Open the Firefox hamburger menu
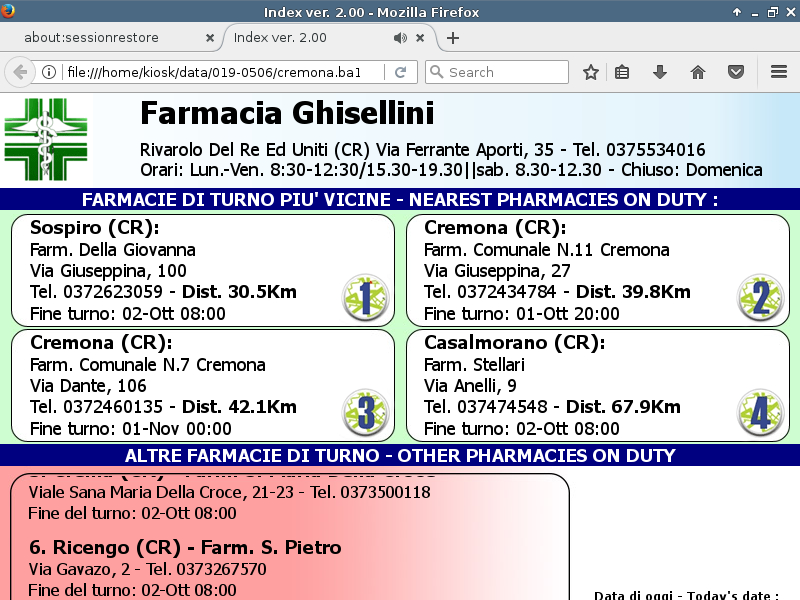Image resolution: width=800 pixels, height=600 pixels. [x=779, y=72]
